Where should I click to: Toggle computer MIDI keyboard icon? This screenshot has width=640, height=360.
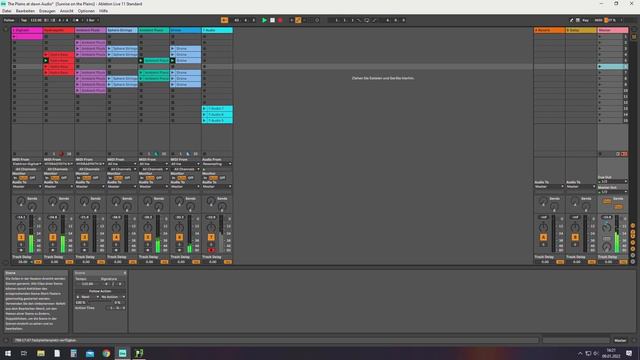[x=578, y=20]
